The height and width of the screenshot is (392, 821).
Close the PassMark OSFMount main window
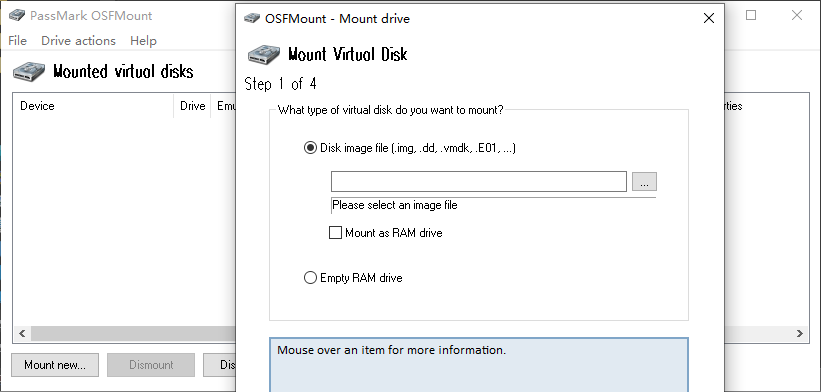[x=797, y=15]
